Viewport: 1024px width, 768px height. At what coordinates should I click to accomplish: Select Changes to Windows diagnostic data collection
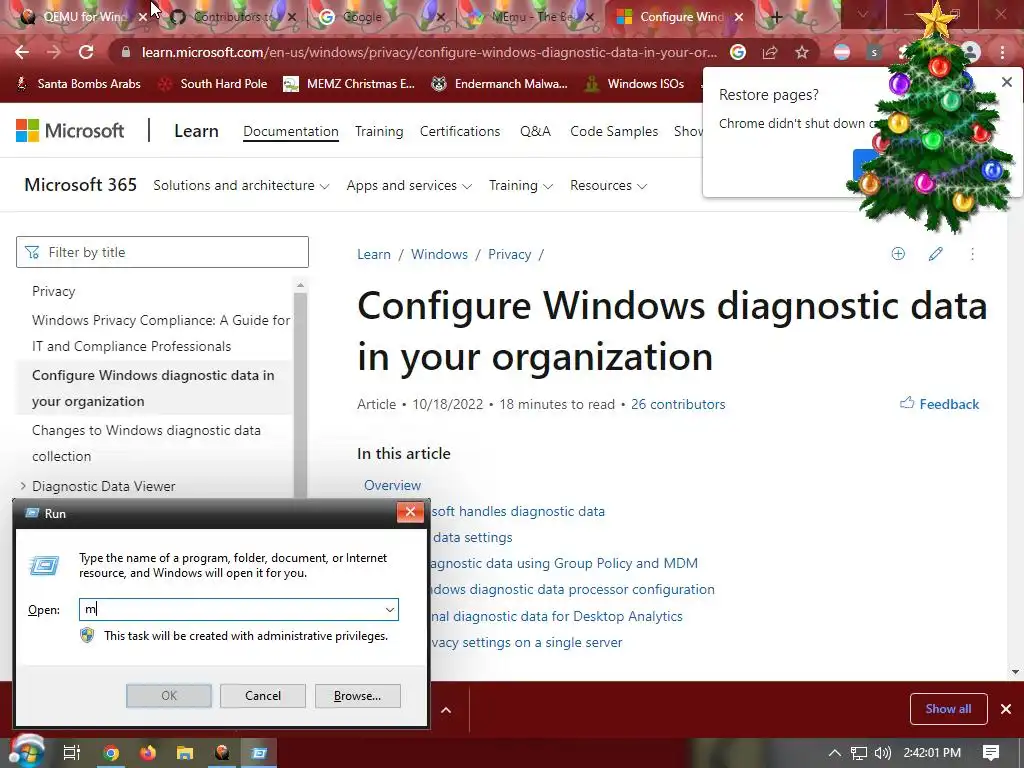coord(146,443)
